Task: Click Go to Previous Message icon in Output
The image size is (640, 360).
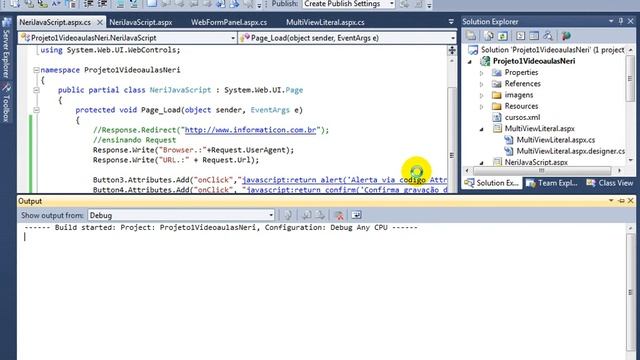Action: (307, 215)
